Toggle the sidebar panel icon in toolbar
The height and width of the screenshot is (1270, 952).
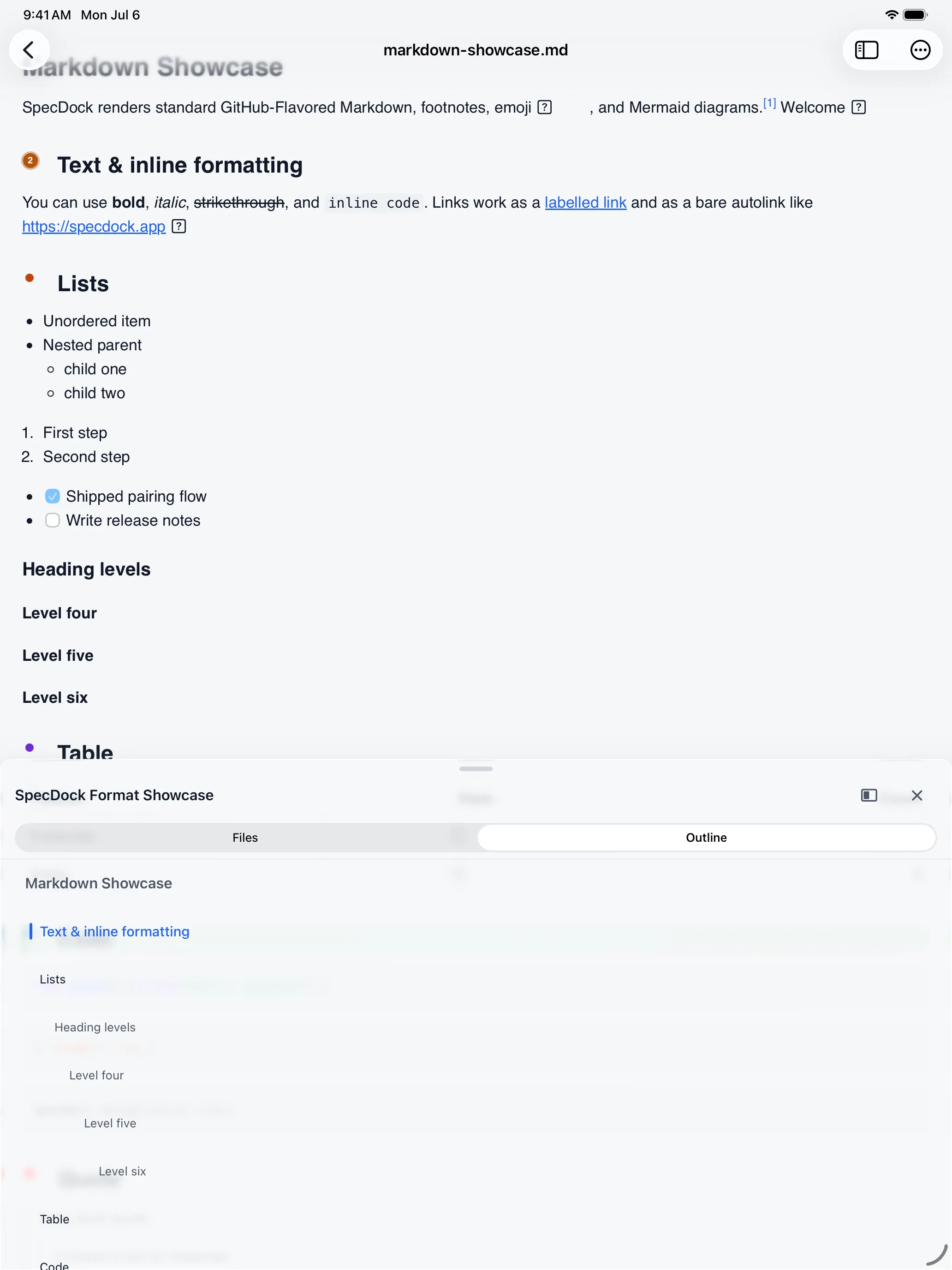pos(867,50)
